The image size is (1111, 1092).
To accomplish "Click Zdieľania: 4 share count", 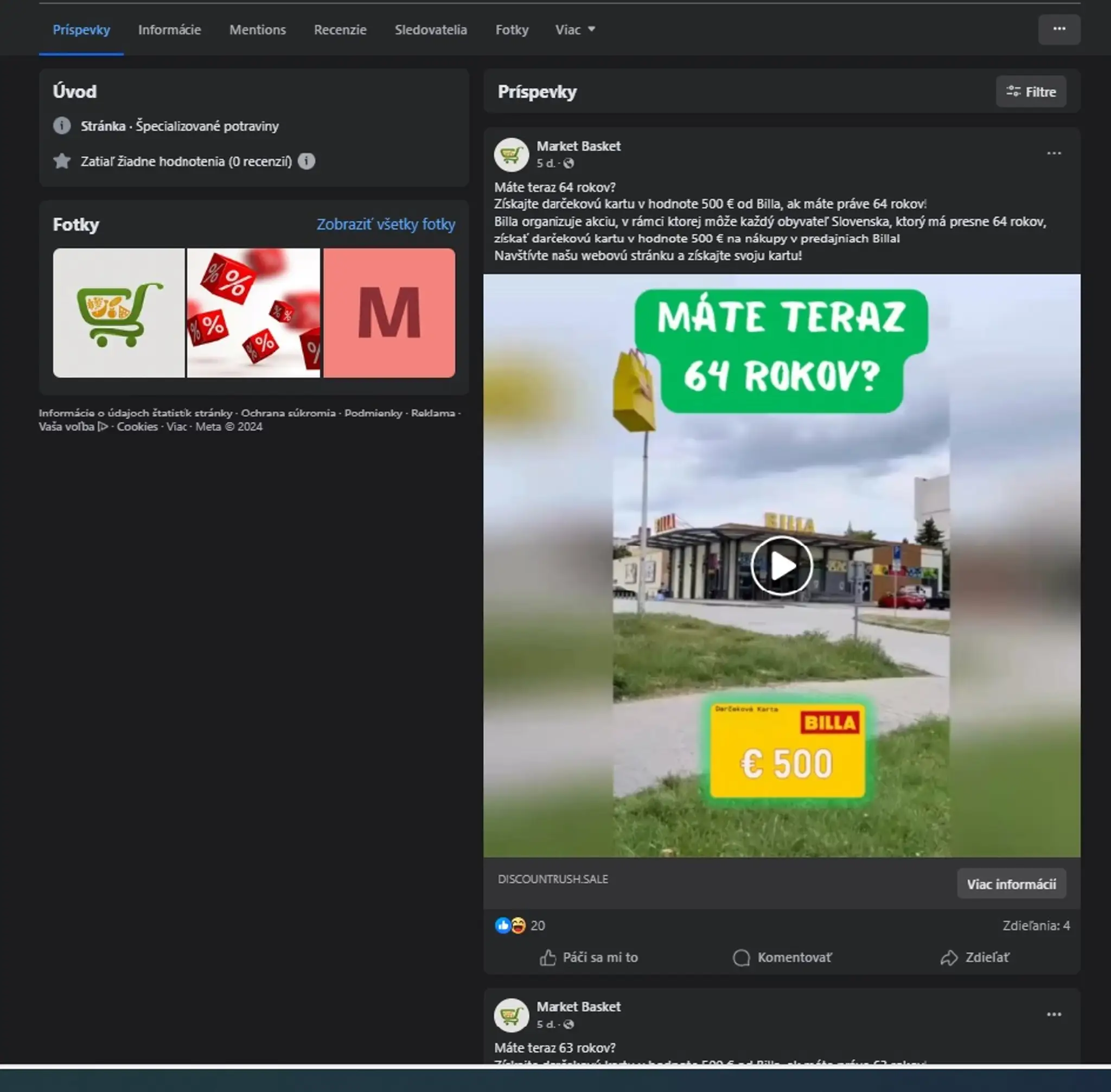I will [x=1036, y=925].
